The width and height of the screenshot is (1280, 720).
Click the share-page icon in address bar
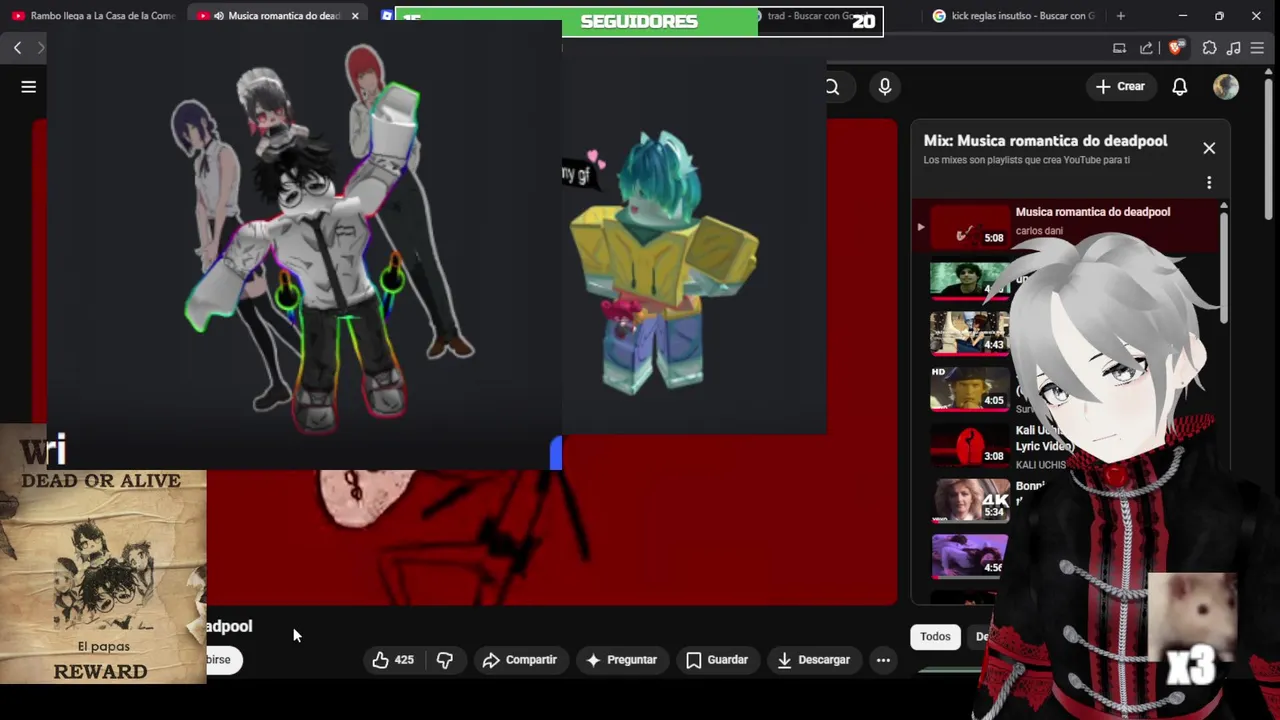(1146, 48)
